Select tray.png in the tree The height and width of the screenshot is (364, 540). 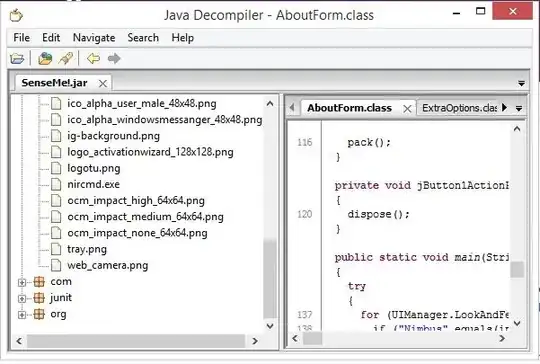pos(87,249)
